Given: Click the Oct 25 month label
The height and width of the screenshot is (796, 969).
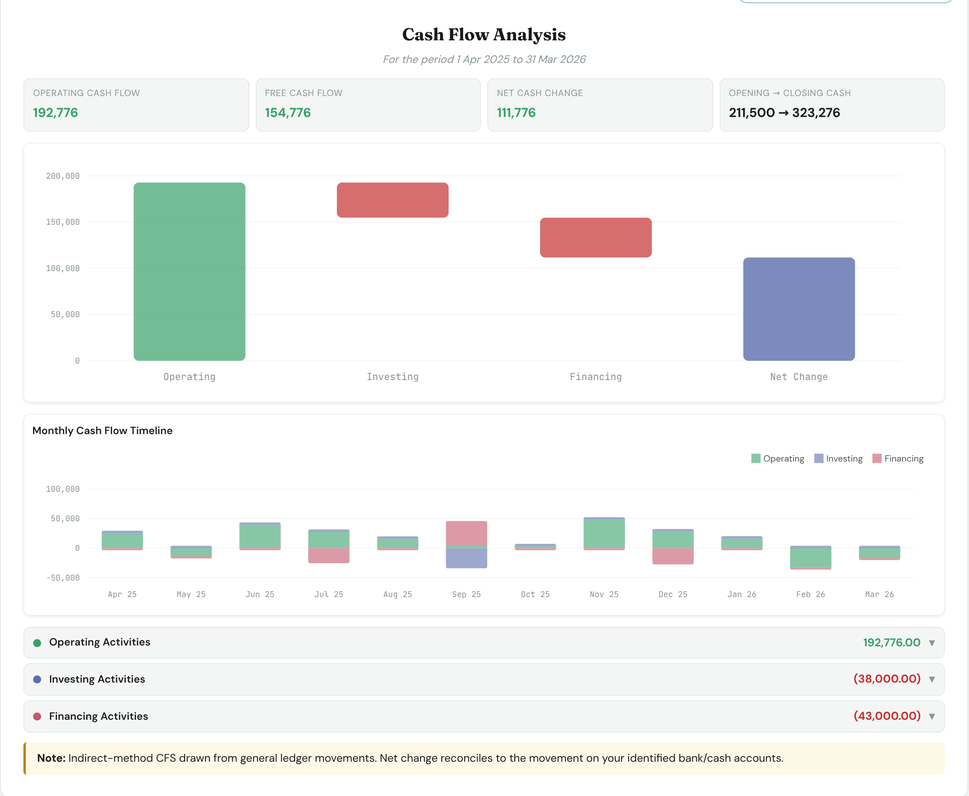Looking at the screenshot, I should tap(535, 594).
